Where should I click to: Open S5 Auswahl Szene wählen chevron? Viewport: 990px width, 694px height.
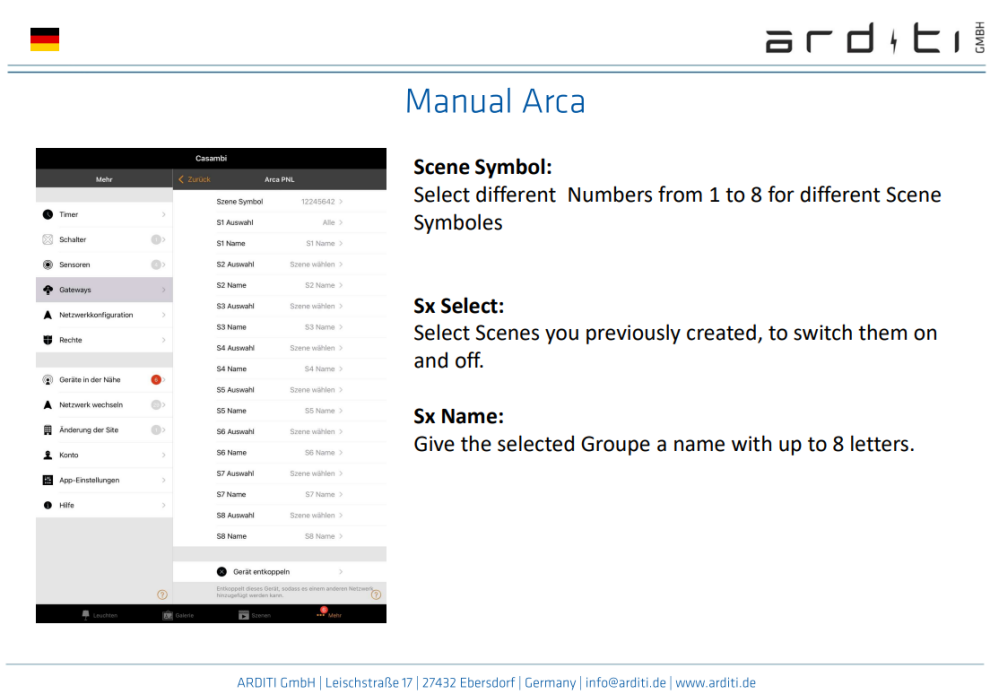click(x=341, y=390)
